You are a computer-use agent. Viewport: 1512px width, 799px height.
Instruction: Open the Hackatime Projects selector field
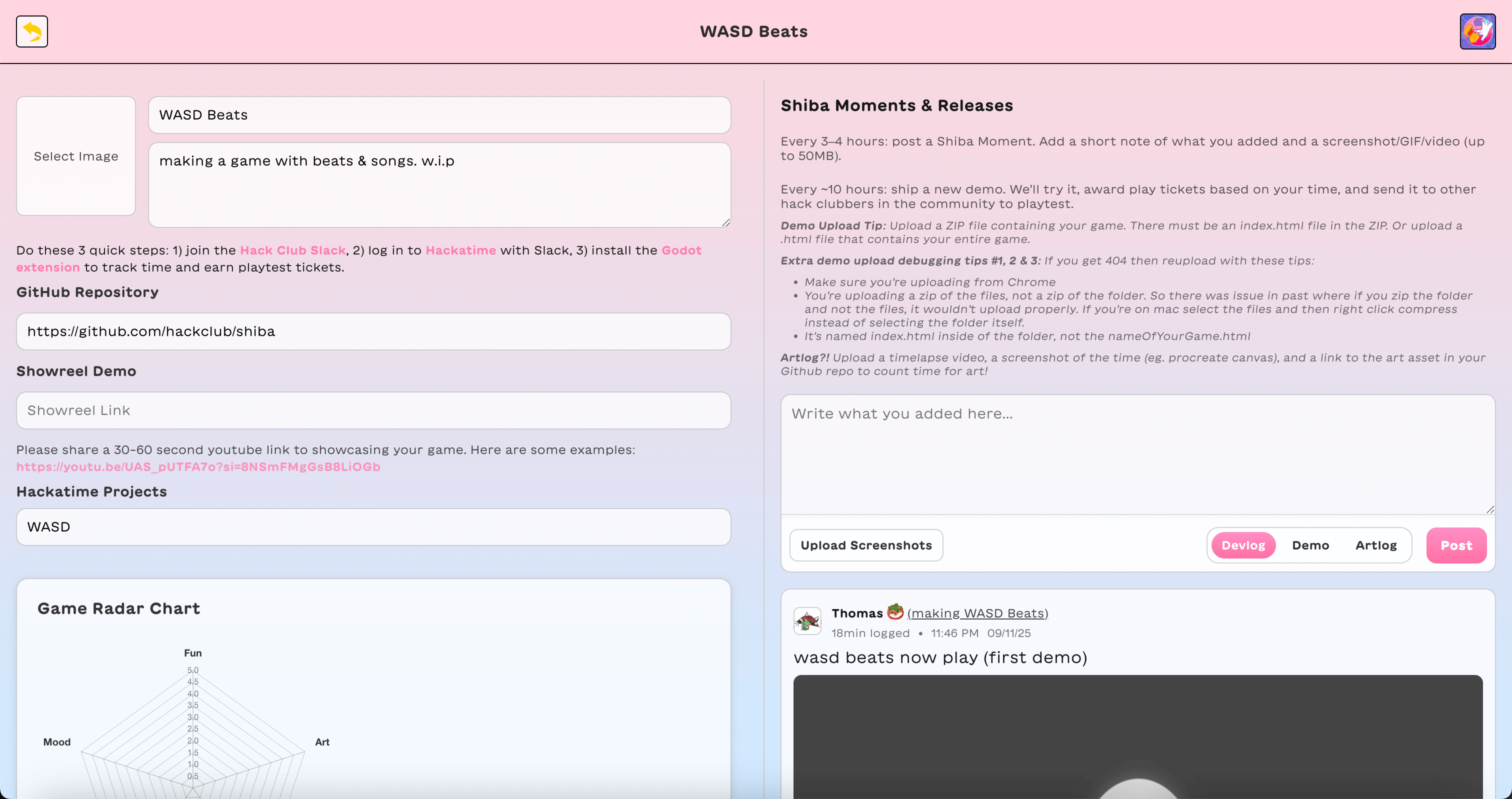pyautogui.click(x=373, y=527)
